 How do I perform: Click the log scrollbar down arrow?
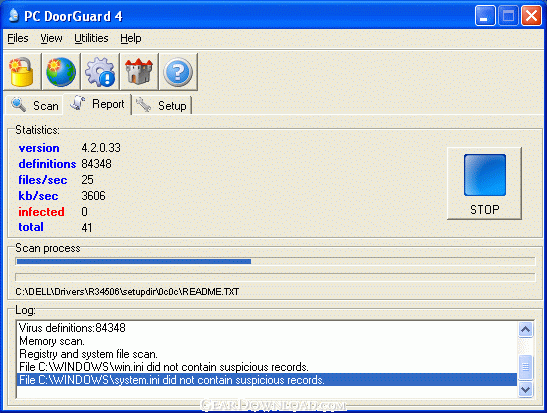click(x=526, y=389)
